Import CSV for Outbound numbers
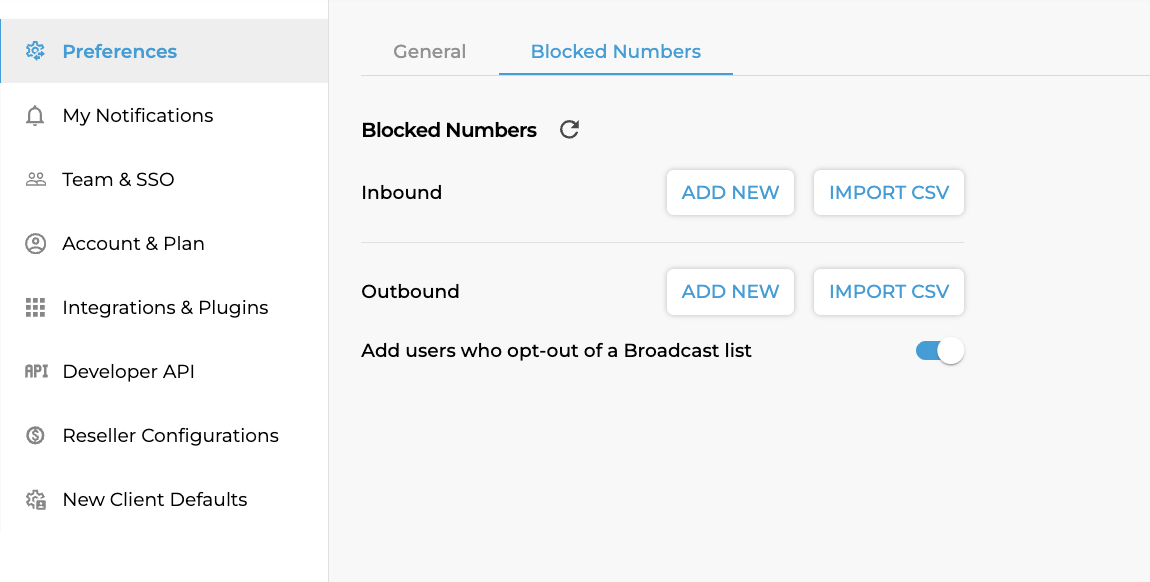This screenshot has height=582, width=1150. 889,292
